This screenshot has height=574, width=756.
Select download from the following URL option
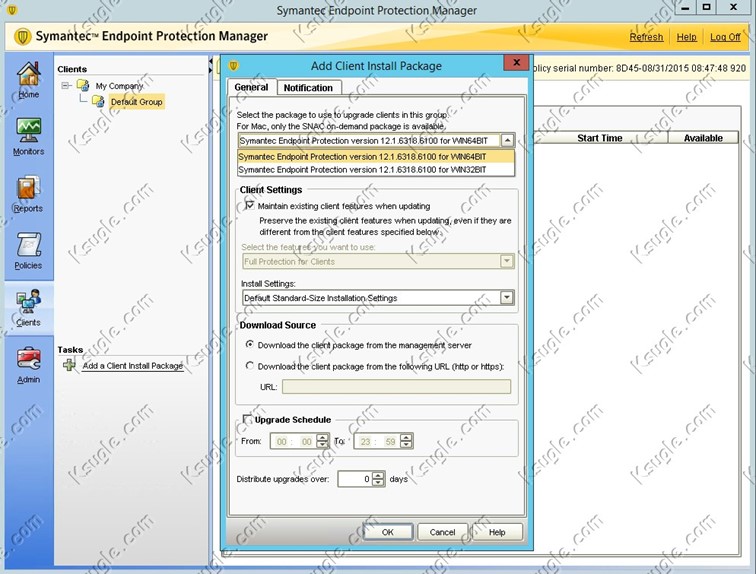[250, 366]
